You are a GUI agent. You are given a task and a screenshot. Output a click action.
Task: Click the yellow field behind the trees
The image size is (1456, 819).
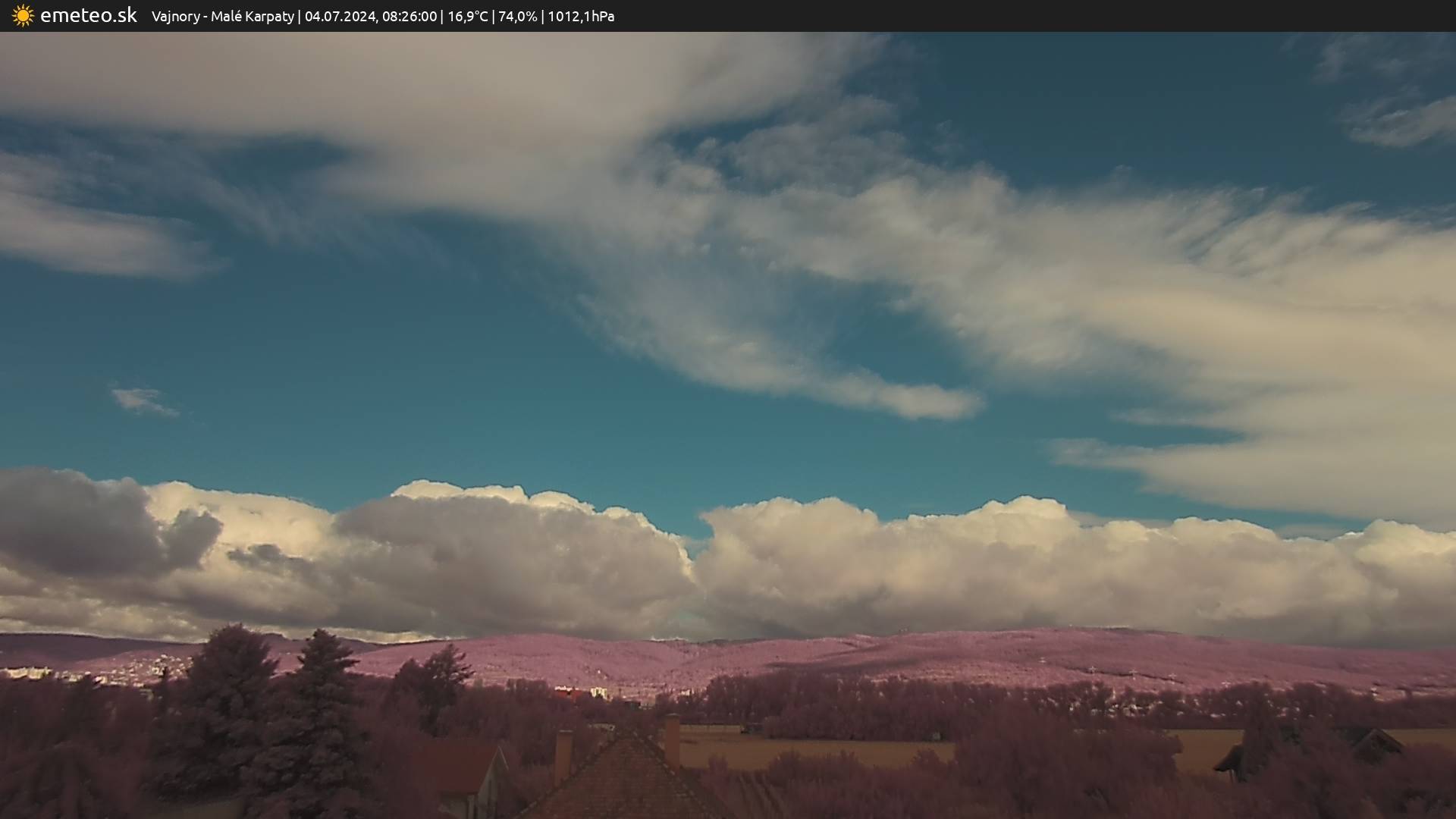pos(819,752)
